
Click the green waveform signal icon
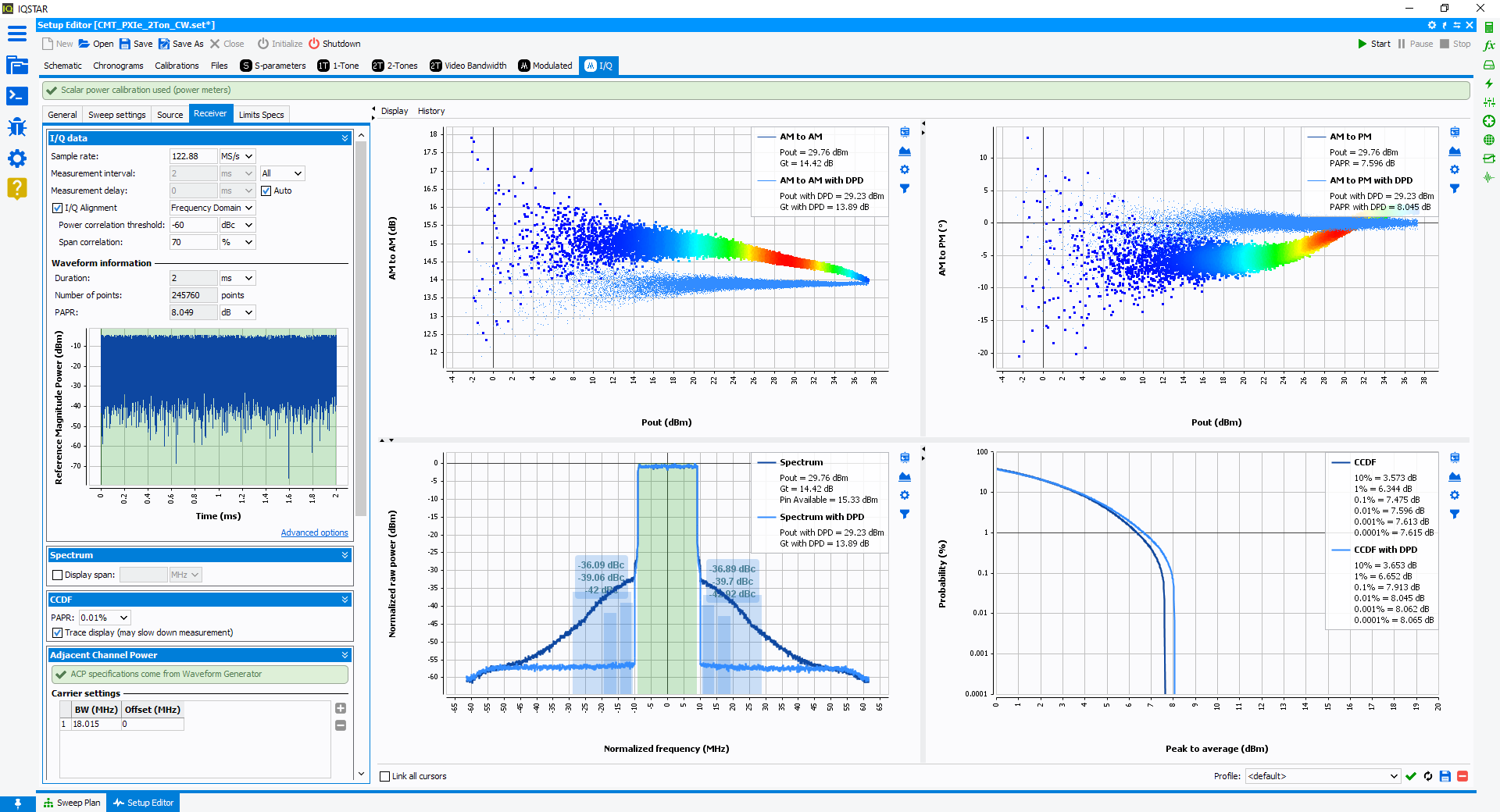(1489, 177)
